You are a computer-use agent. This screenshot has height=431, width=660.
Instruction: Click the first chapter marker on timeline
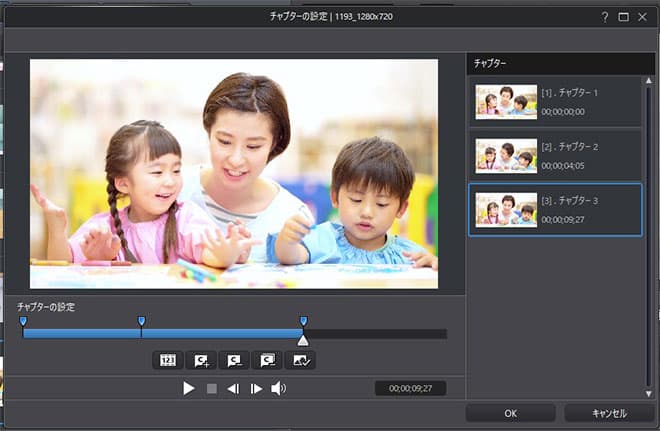[x=23, y=321]
